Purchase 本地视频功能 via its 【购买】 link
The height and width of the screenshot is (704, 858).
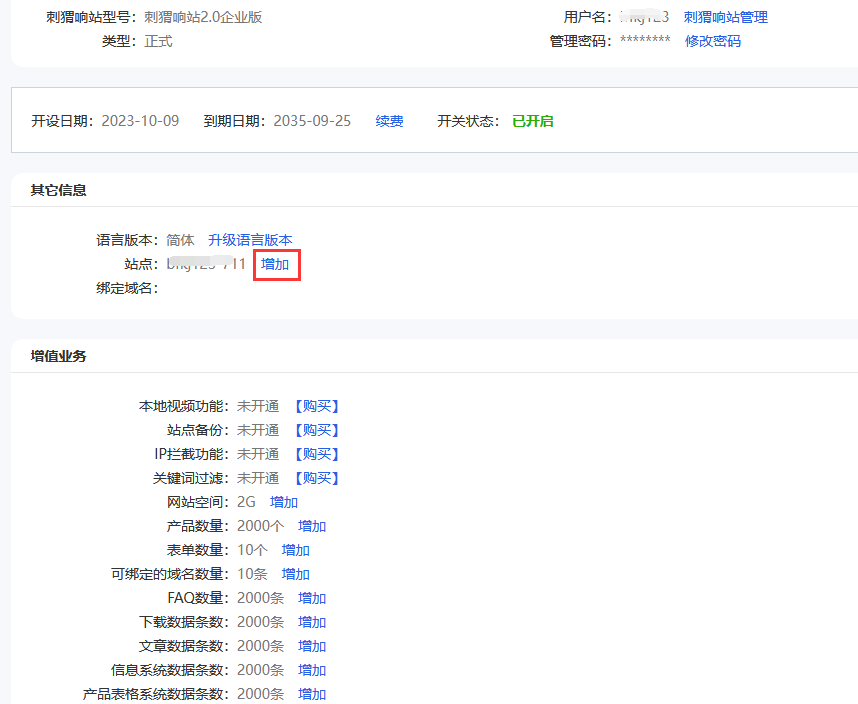[316, 405]
